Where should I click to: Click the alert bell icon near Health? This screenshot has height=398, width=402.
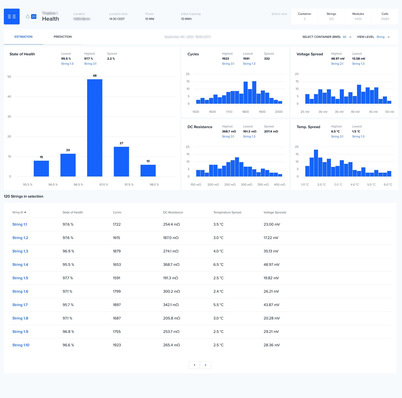pyautogui.click(x=28, y=16)
